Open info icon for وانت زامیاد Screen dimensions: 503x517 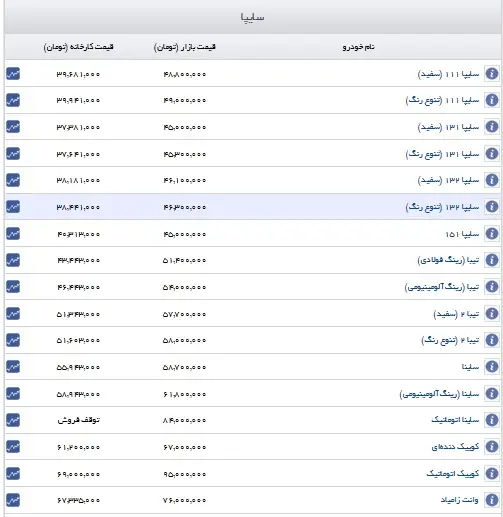coord(492,500)
